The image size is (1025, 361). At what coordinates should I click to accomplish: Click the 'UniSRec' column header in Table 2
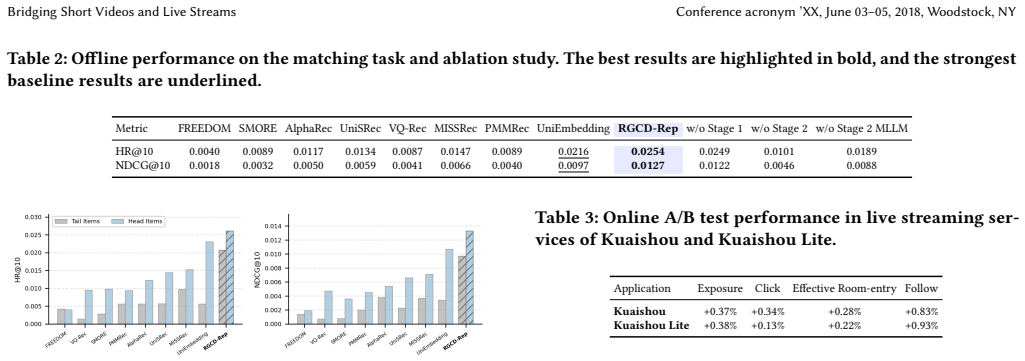[360, 129]
